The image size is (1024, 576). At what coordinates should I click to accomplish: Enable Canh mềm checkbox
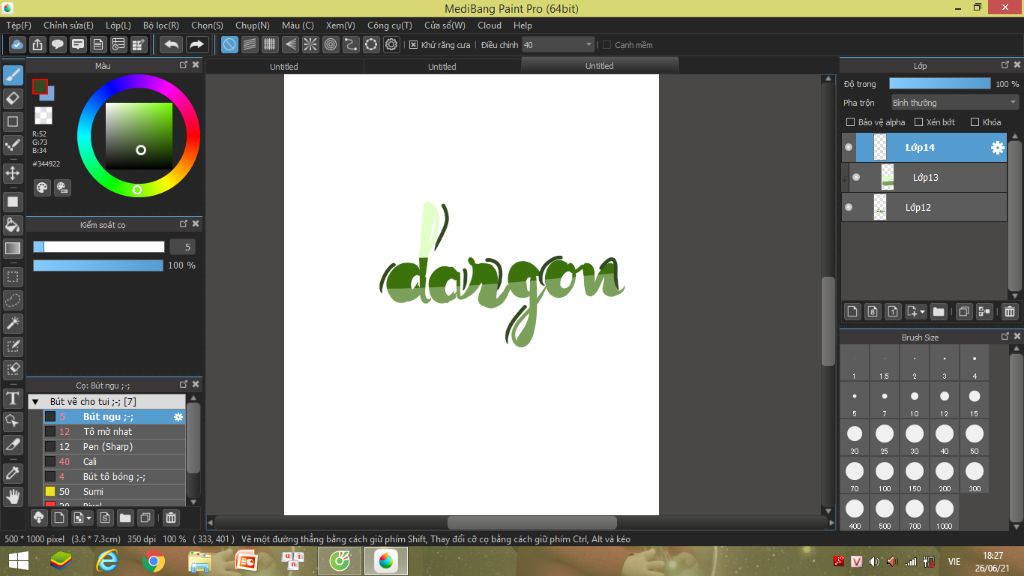607,45
